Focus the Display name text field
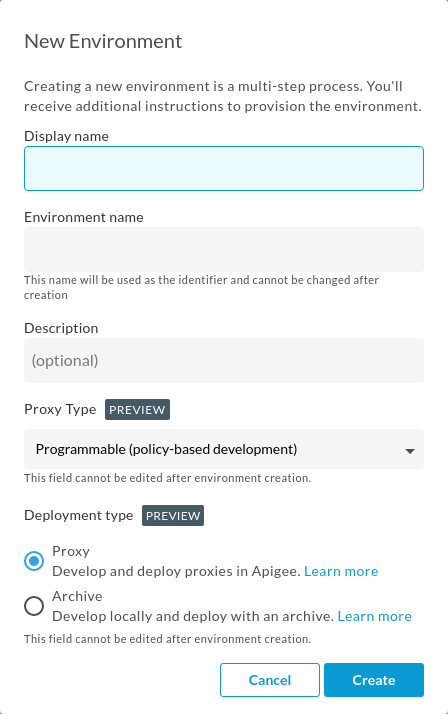448x714 pixels. coord(224,168)
